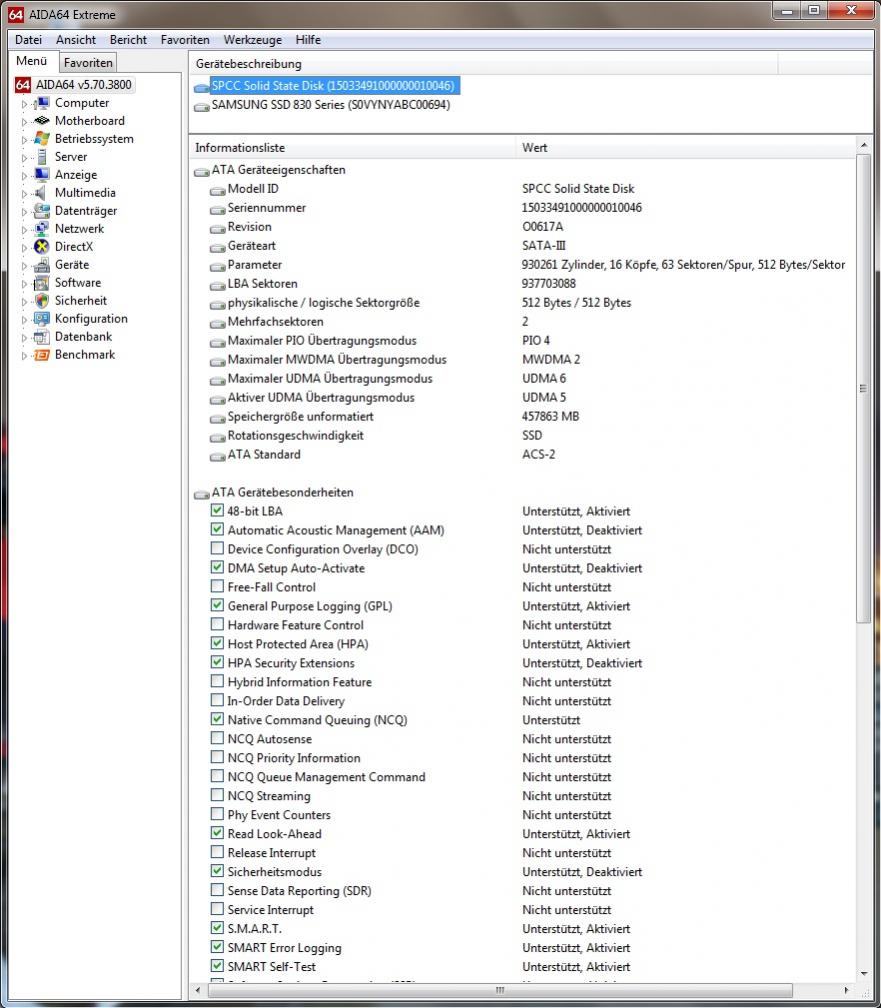Toggle the Sicherheitsmodus checkbox
This screenshot has height=1008, width=881.
217,871
